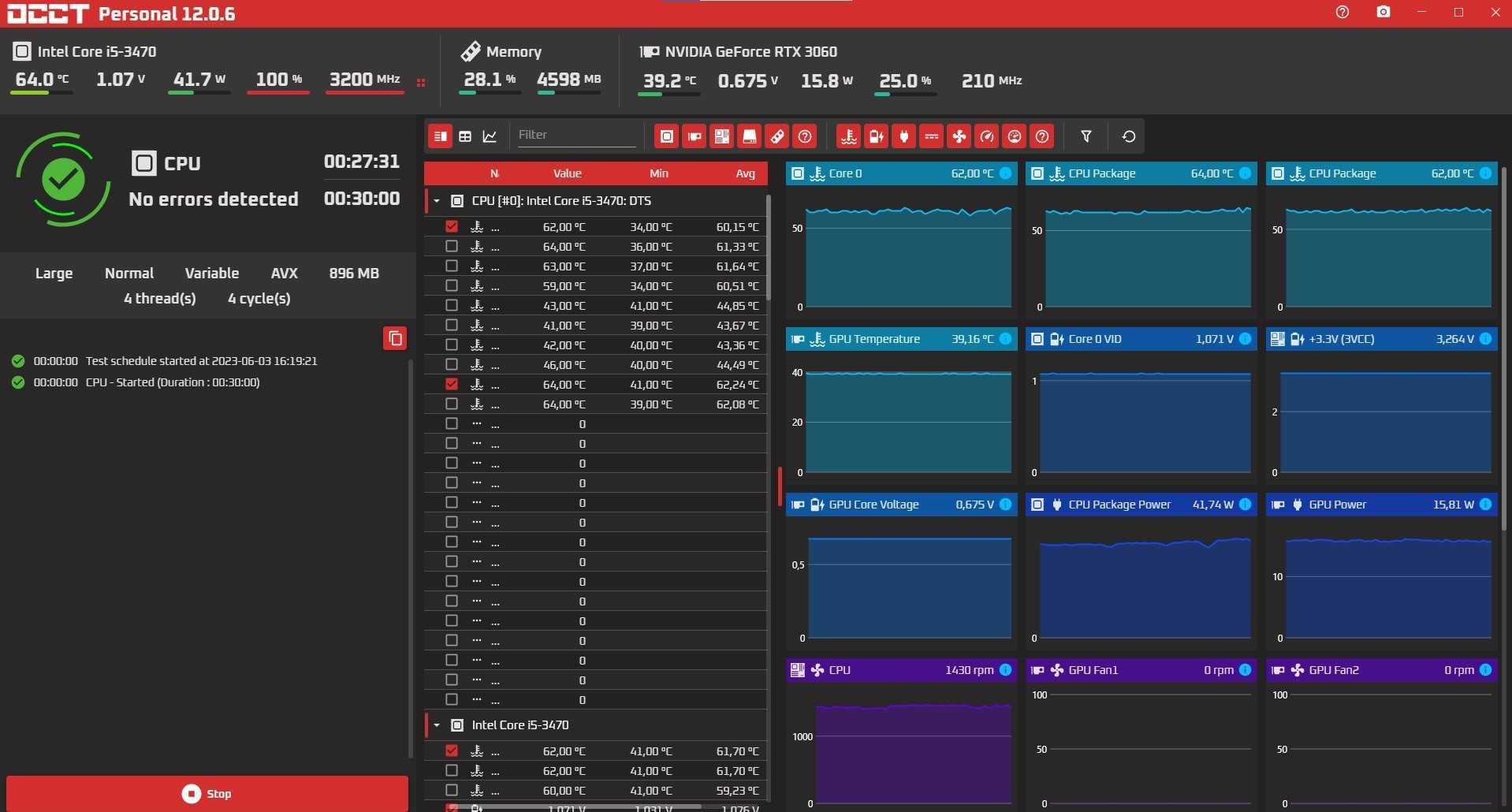The image size is (1512, 812).
Task: Click the Filter text field
Action: [x=576, y=135]
